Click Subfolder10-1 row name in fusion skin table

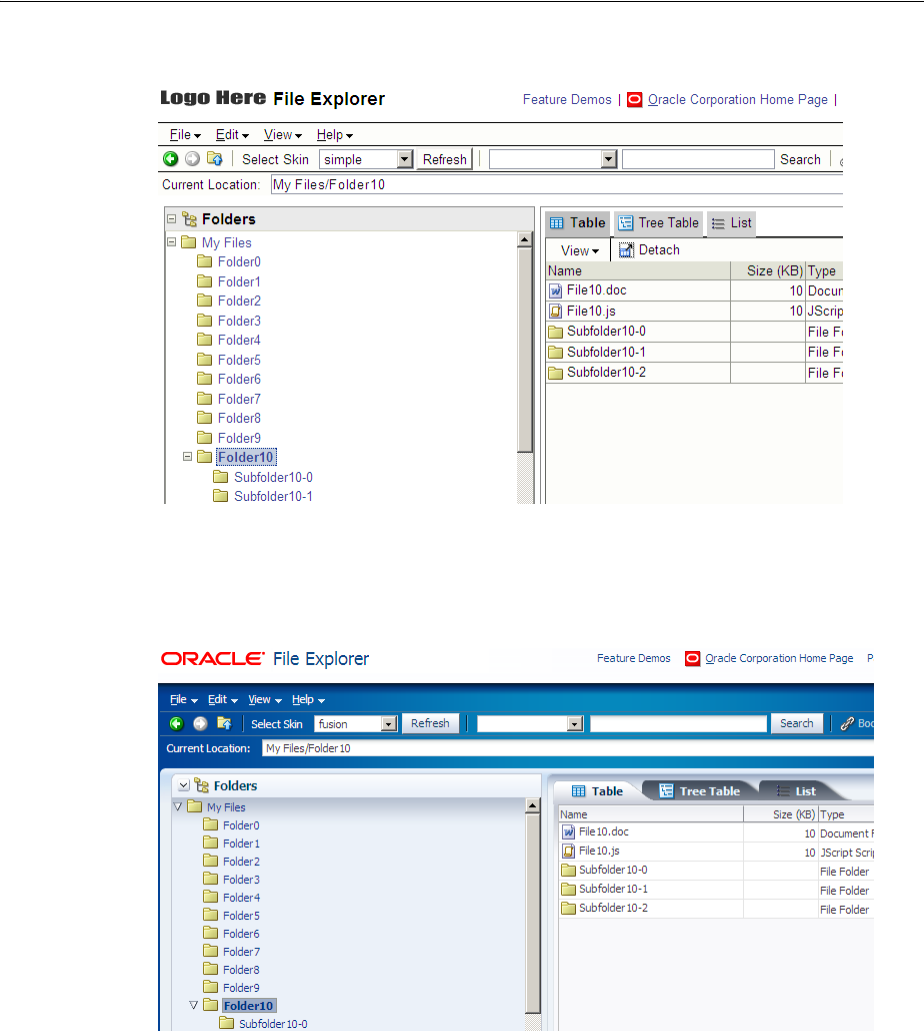pos(614,889)
